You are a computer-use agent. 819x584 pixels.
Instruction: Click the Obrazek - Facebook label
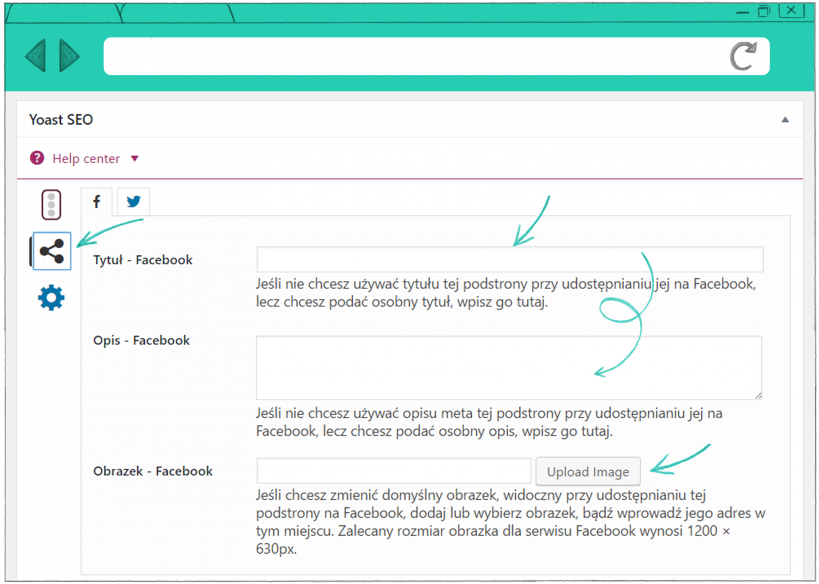153,471
